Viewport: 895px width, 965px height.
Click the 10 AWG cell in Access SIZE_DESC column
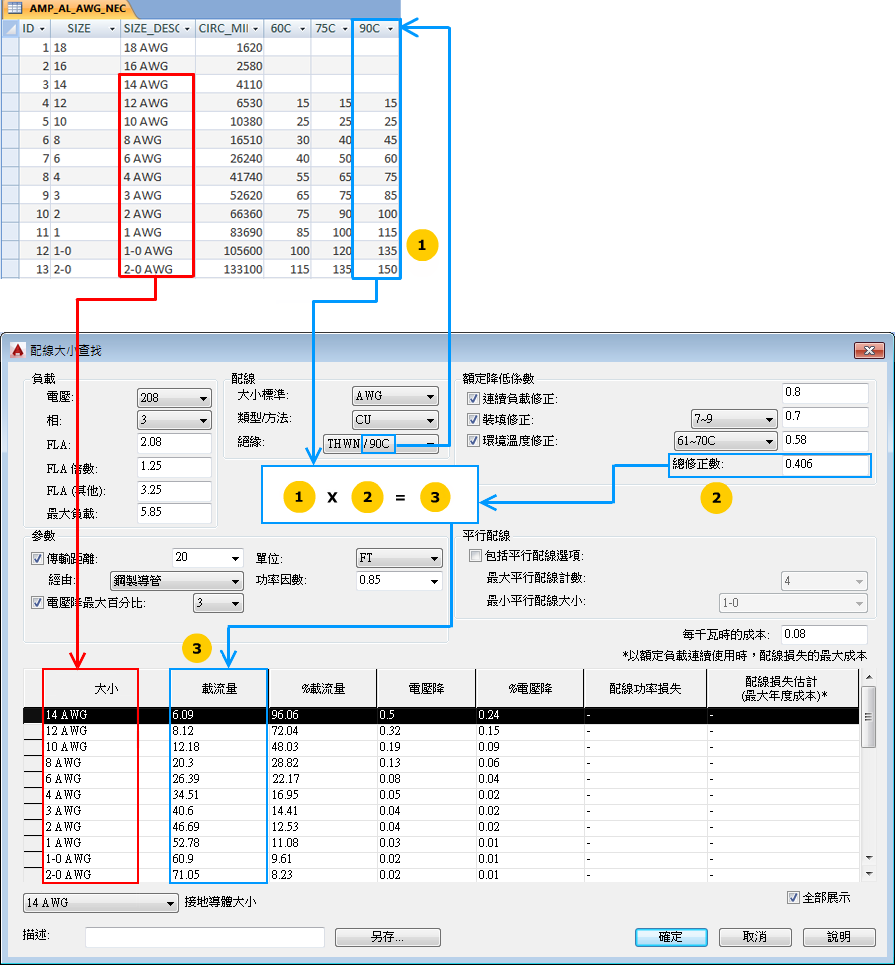(158, 121)
